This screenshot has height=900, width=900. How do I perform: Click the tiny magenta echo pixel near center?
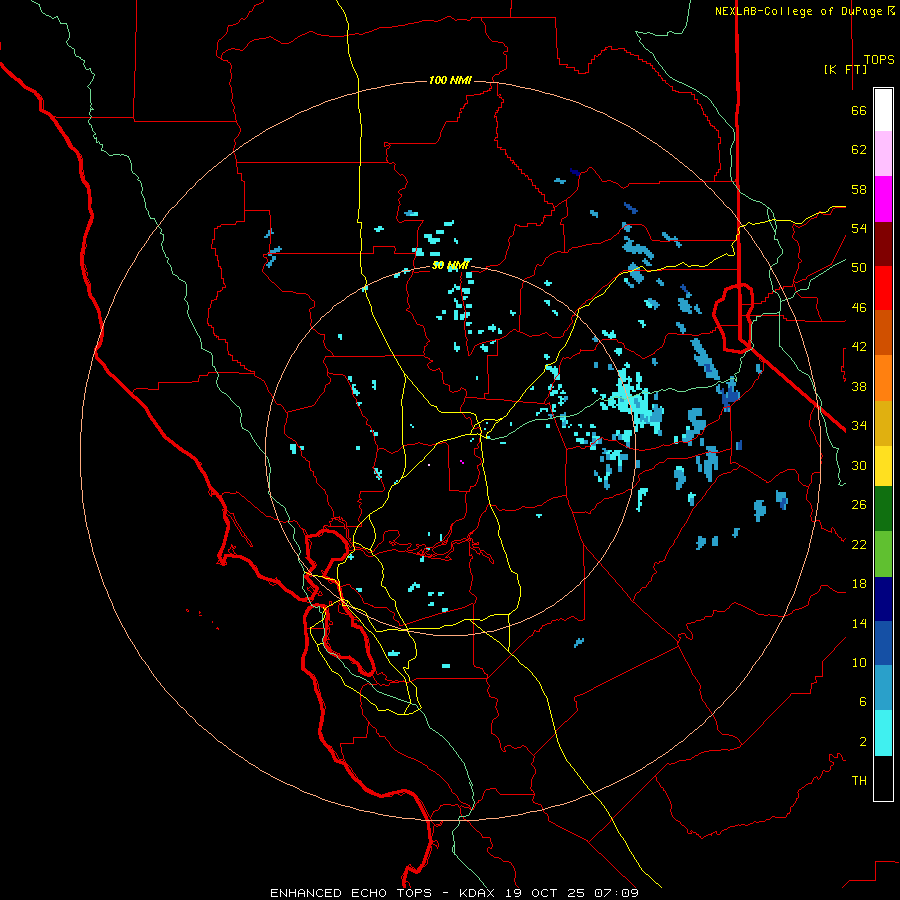(x=462, y=461)
